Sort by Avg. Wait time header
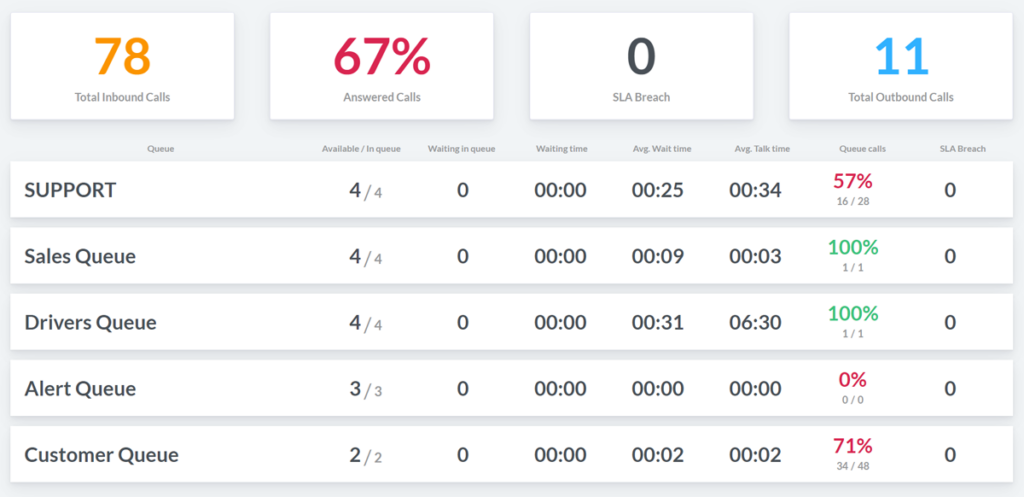 coord(662,149)
